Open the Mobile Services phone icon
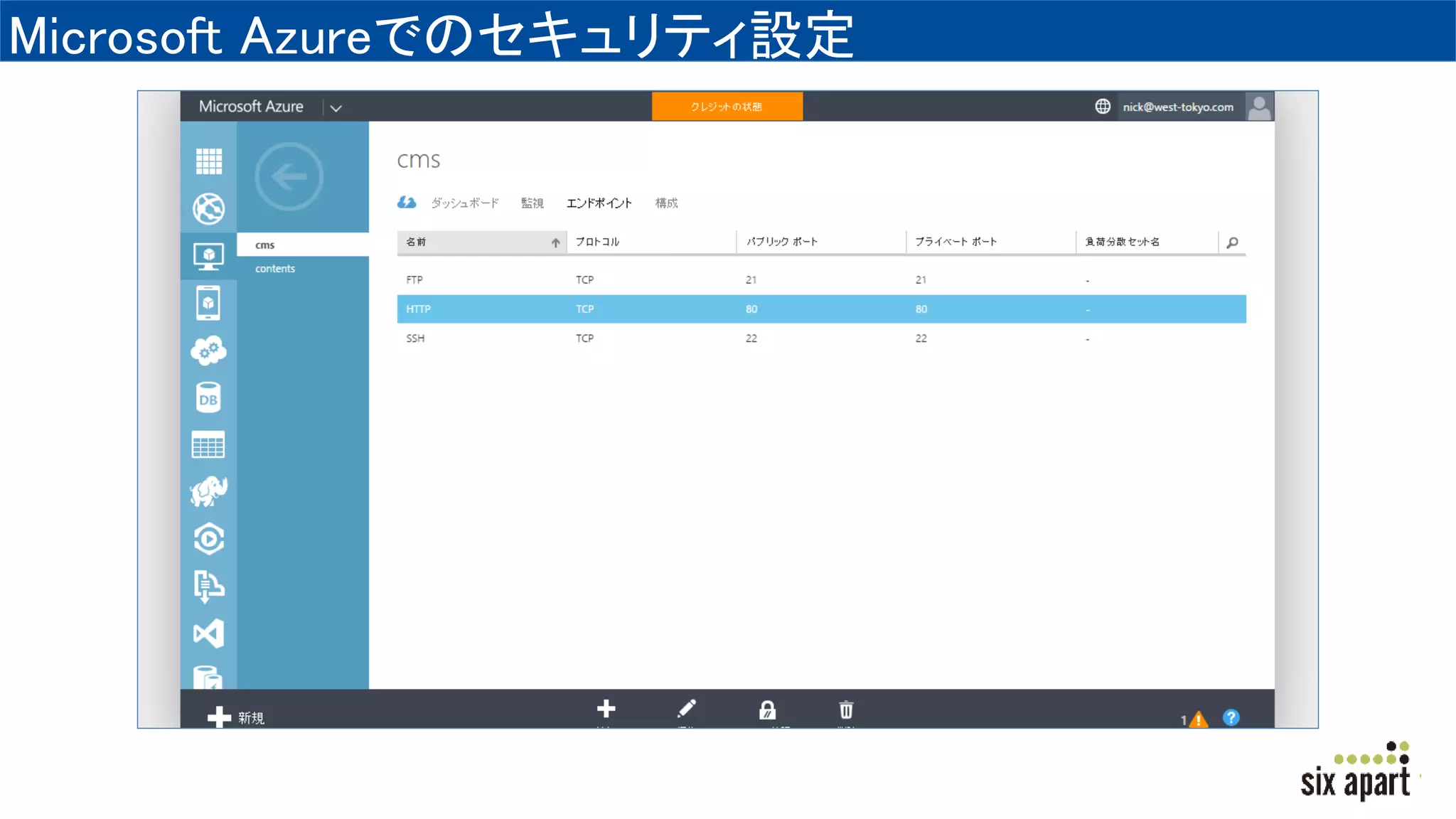The image size is (1456, 819). 208,304
